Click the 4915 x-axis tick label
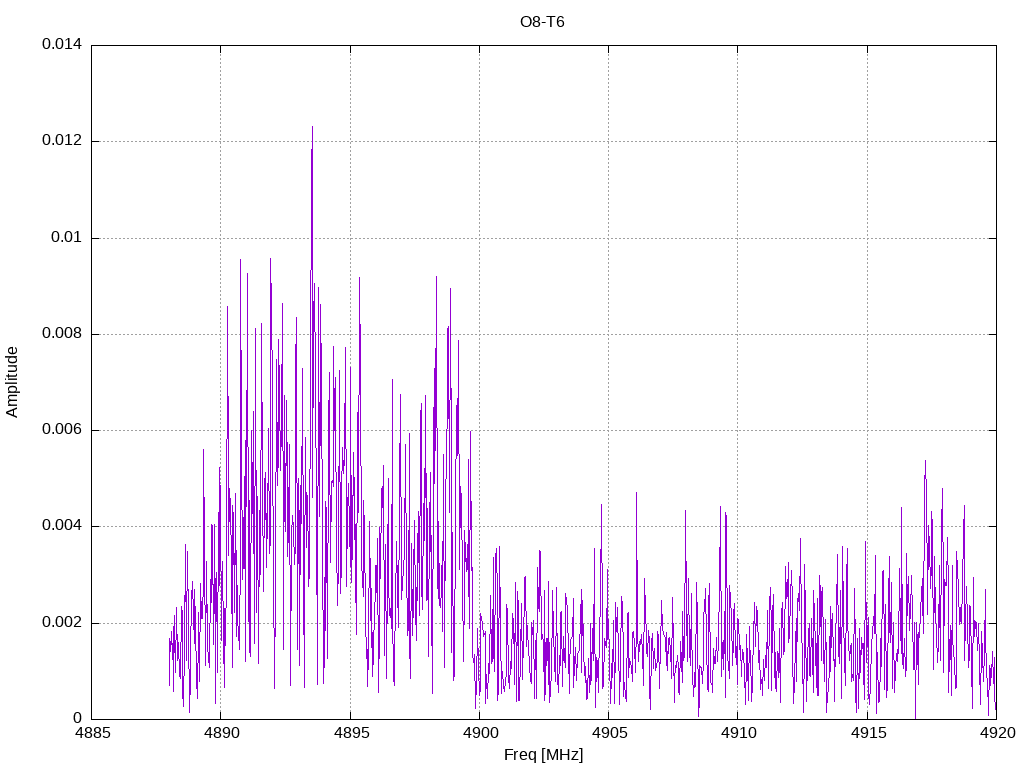 point(867,734)
